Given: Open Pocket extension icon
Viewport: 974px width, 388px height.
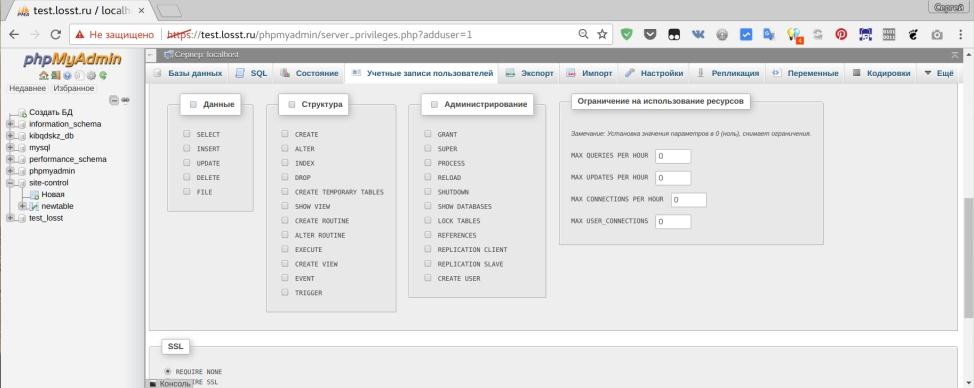Looking at the screenshot, I should (650, 35).
